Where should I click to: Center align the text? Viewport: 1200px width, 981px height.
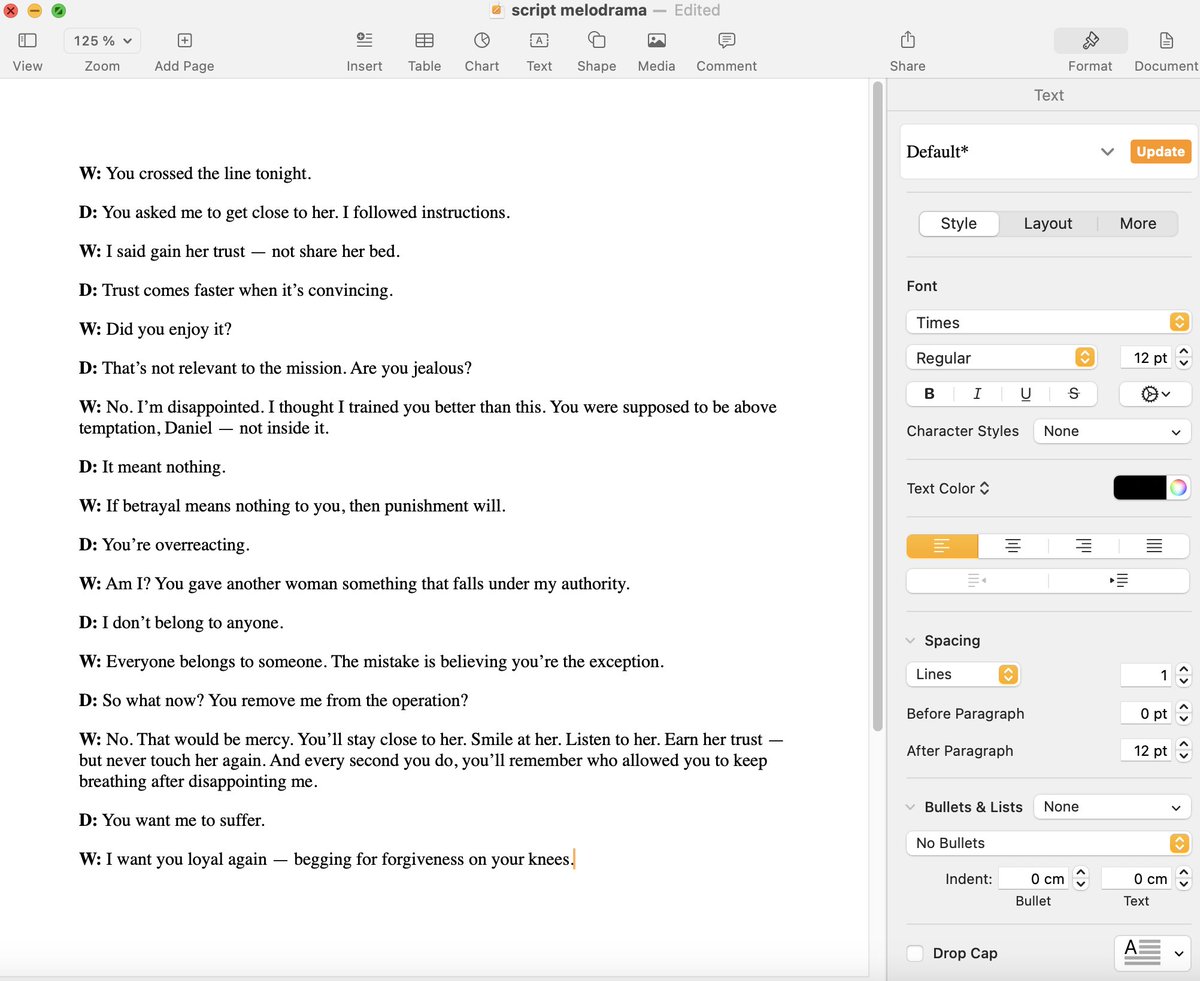(x=1013, y=546)
